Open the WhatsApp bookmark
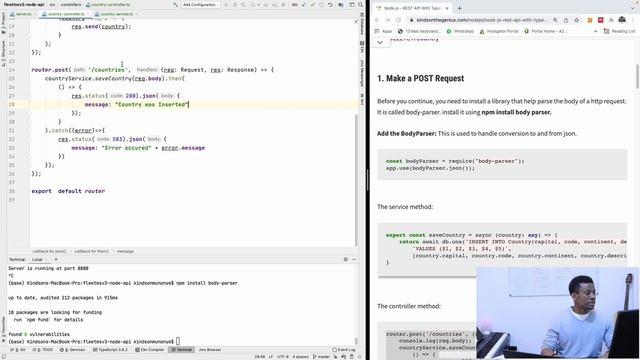Screen dimensions: 640x360 click(460, 31)
